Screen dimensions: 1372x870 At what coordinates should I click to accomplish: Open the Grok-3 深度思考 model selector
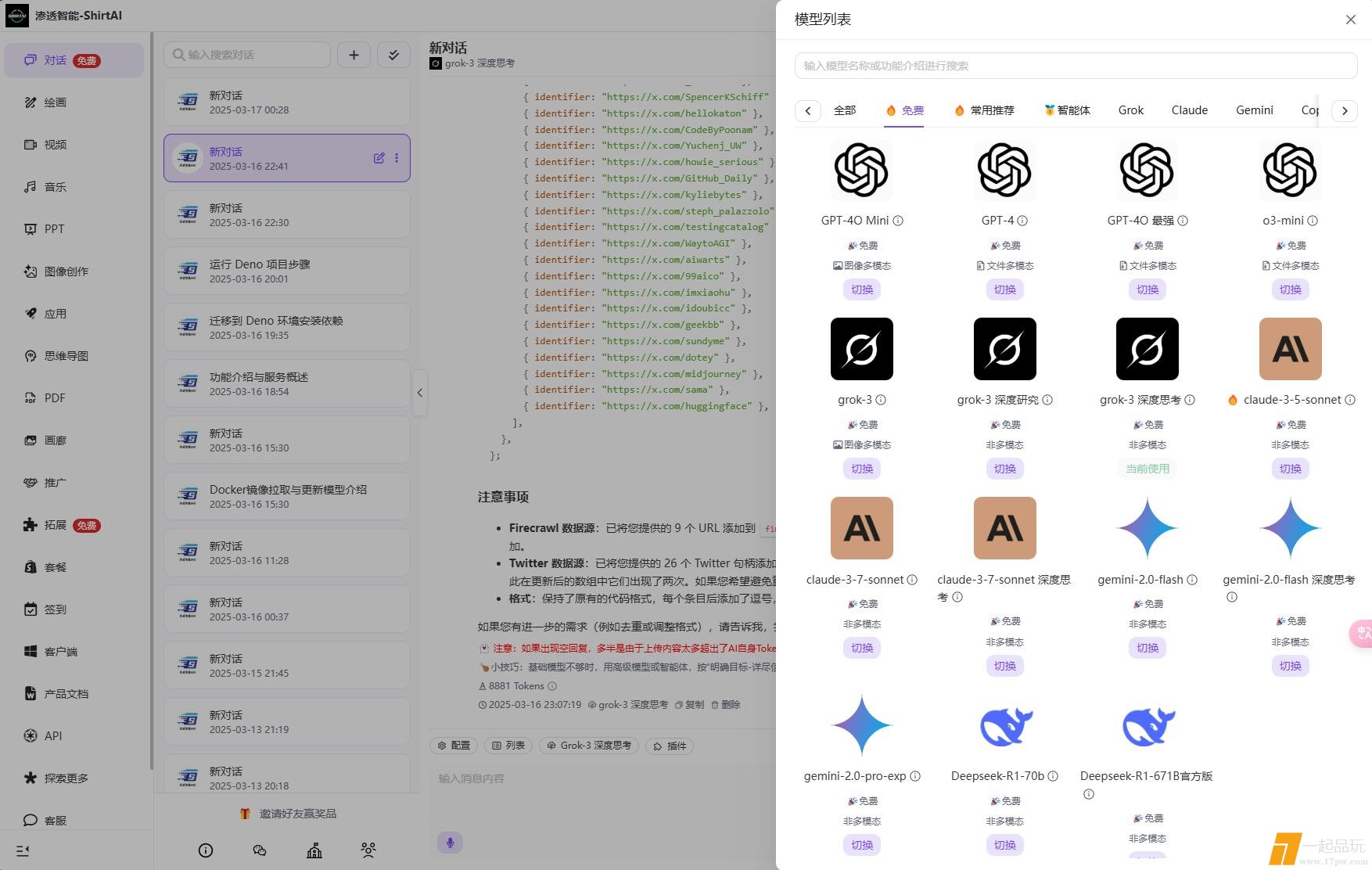[x=589, y=746]
